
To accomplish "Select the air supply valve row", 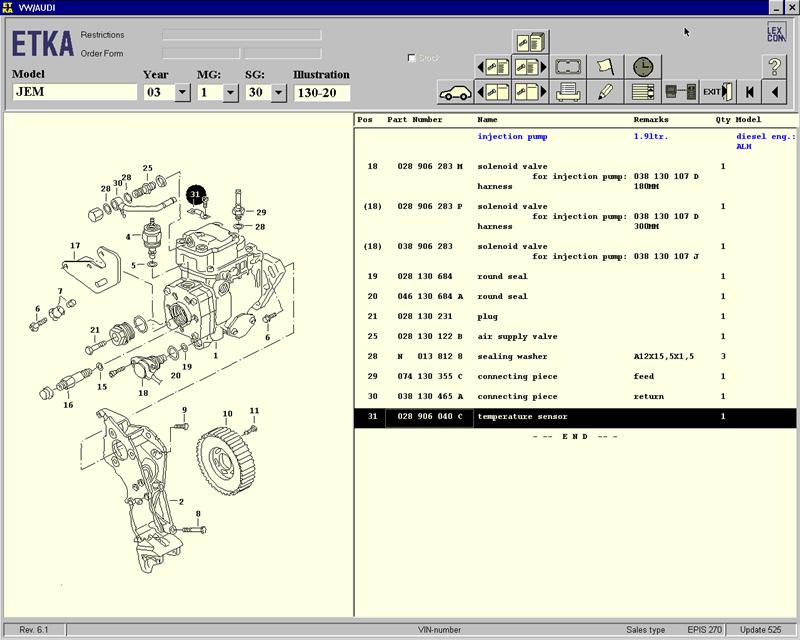I will (574, 336).
